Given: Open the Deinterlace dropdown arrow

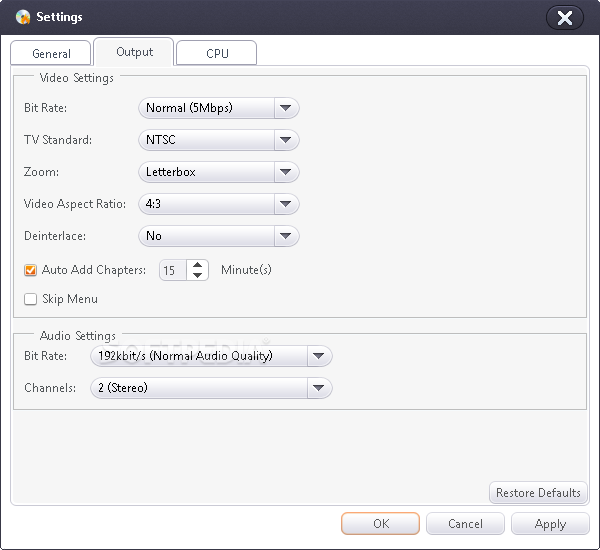Looking at the screenshot, I should click(286, 236).
